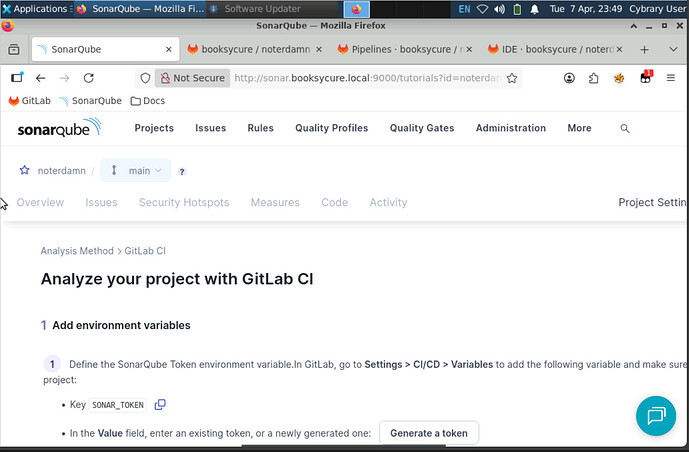Reload the page
Viewport: 689px width, 452px height.
[89, 78]
